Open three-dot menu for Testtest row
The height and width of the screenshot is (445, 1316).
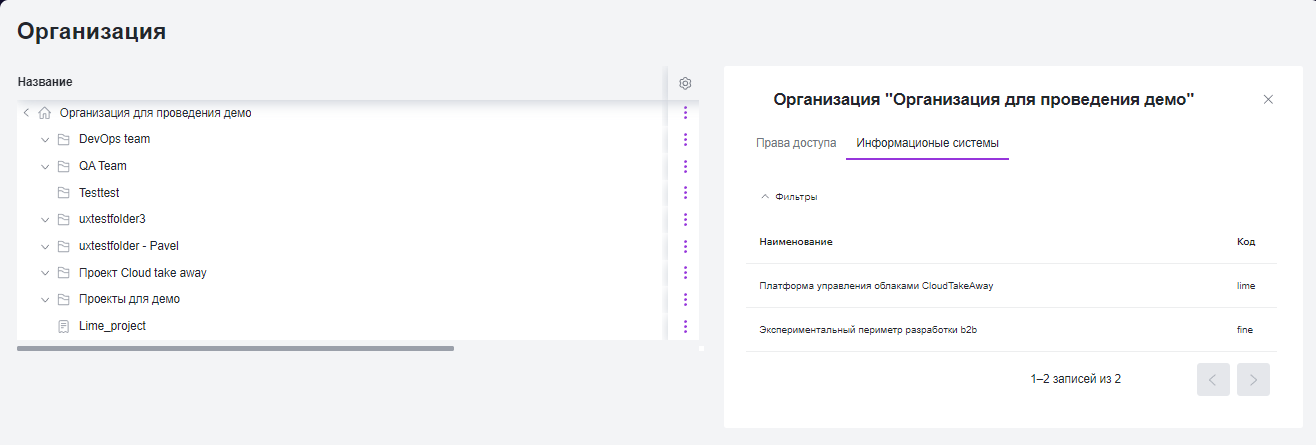pyautogui.click(x=685, y=193)
